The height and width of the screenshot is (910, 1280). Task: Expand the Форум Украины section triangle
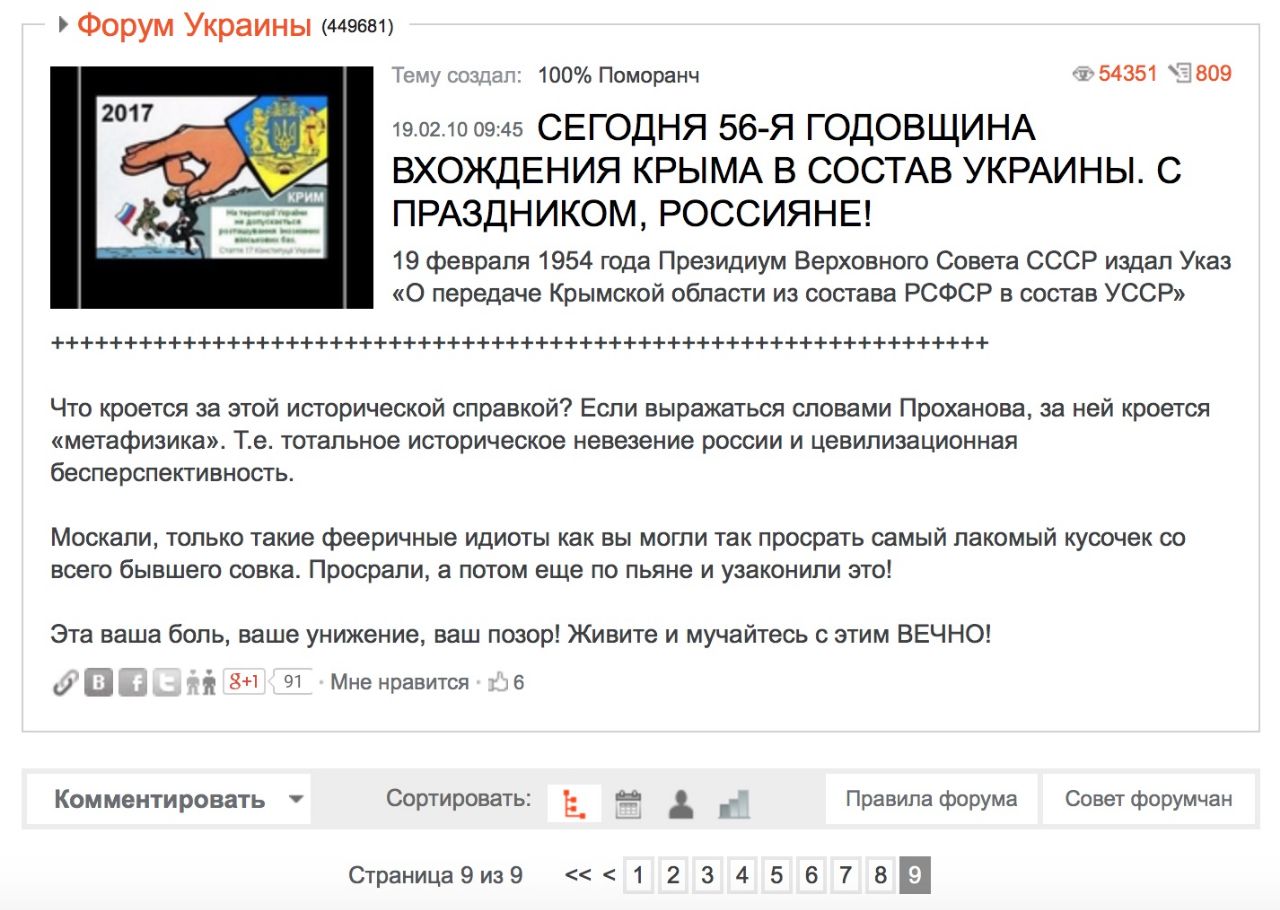[x=63, y=25]
